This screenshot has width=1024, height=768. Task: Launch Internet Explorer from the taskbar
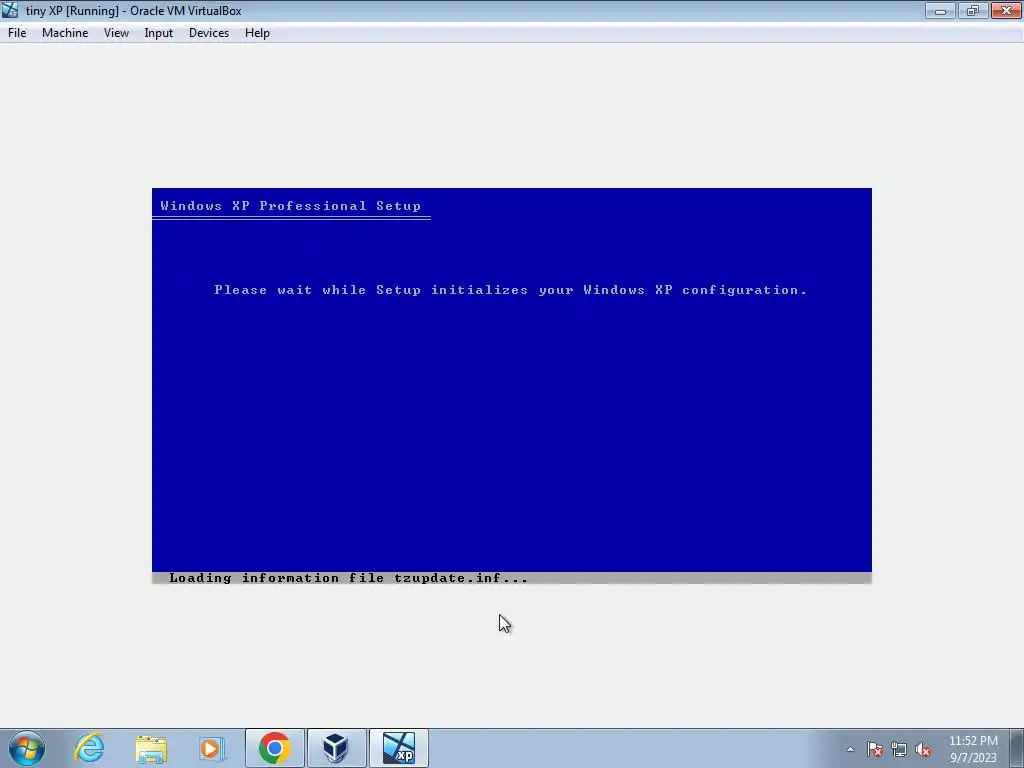click(89, 748)
